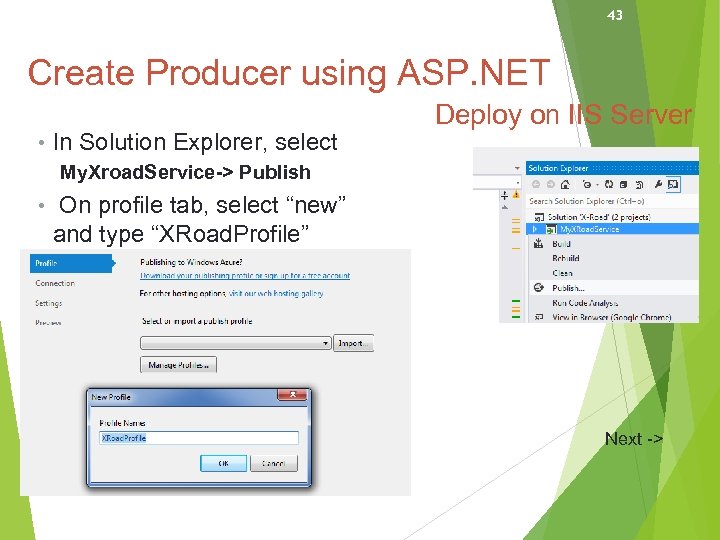Click the Forward arrow in Solution Explorer toolbar
Image resolution: width=720 pixels, height=540 pixels.
pyautogui.click(x=550, y=185)
